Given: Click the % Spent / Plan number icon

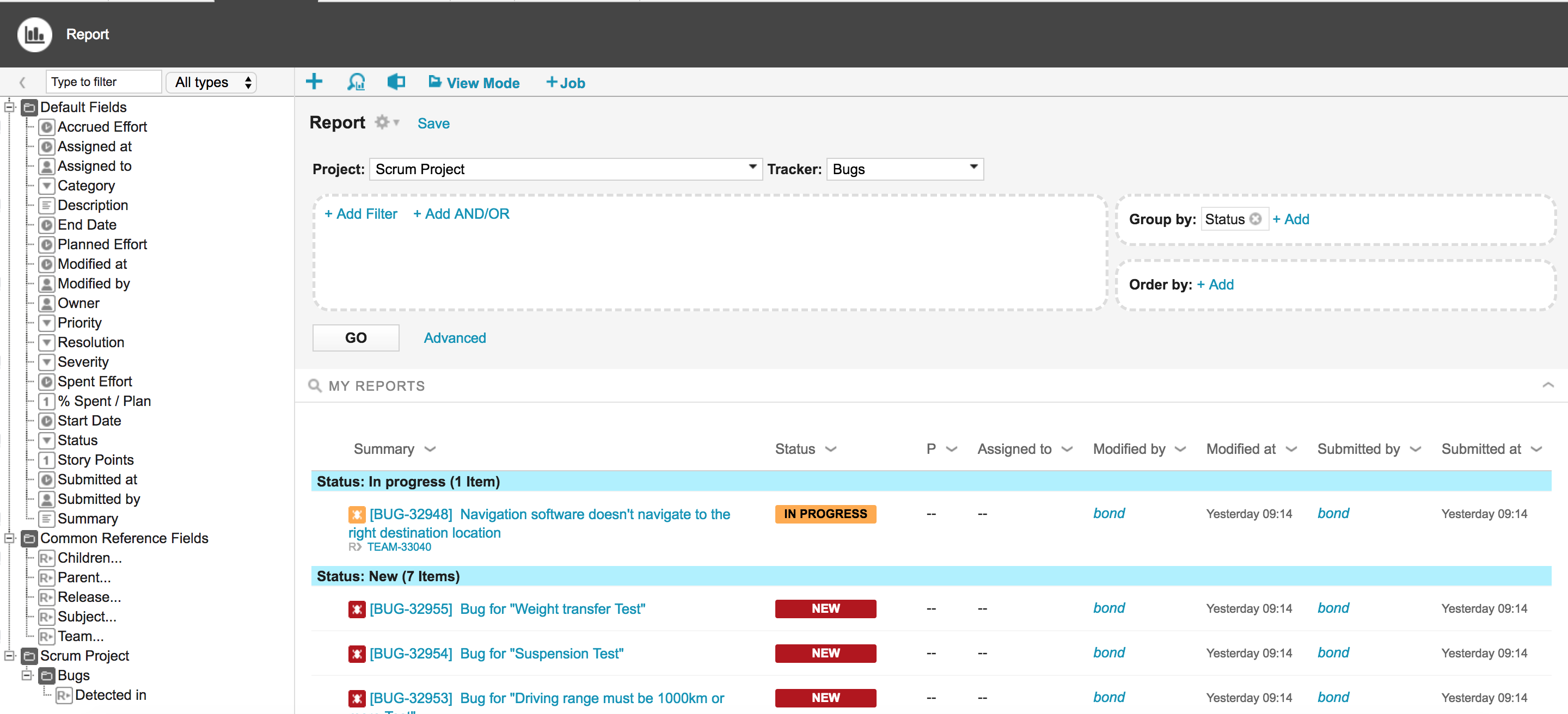Looking at the screenshot, I should click(x=47, y=402).
